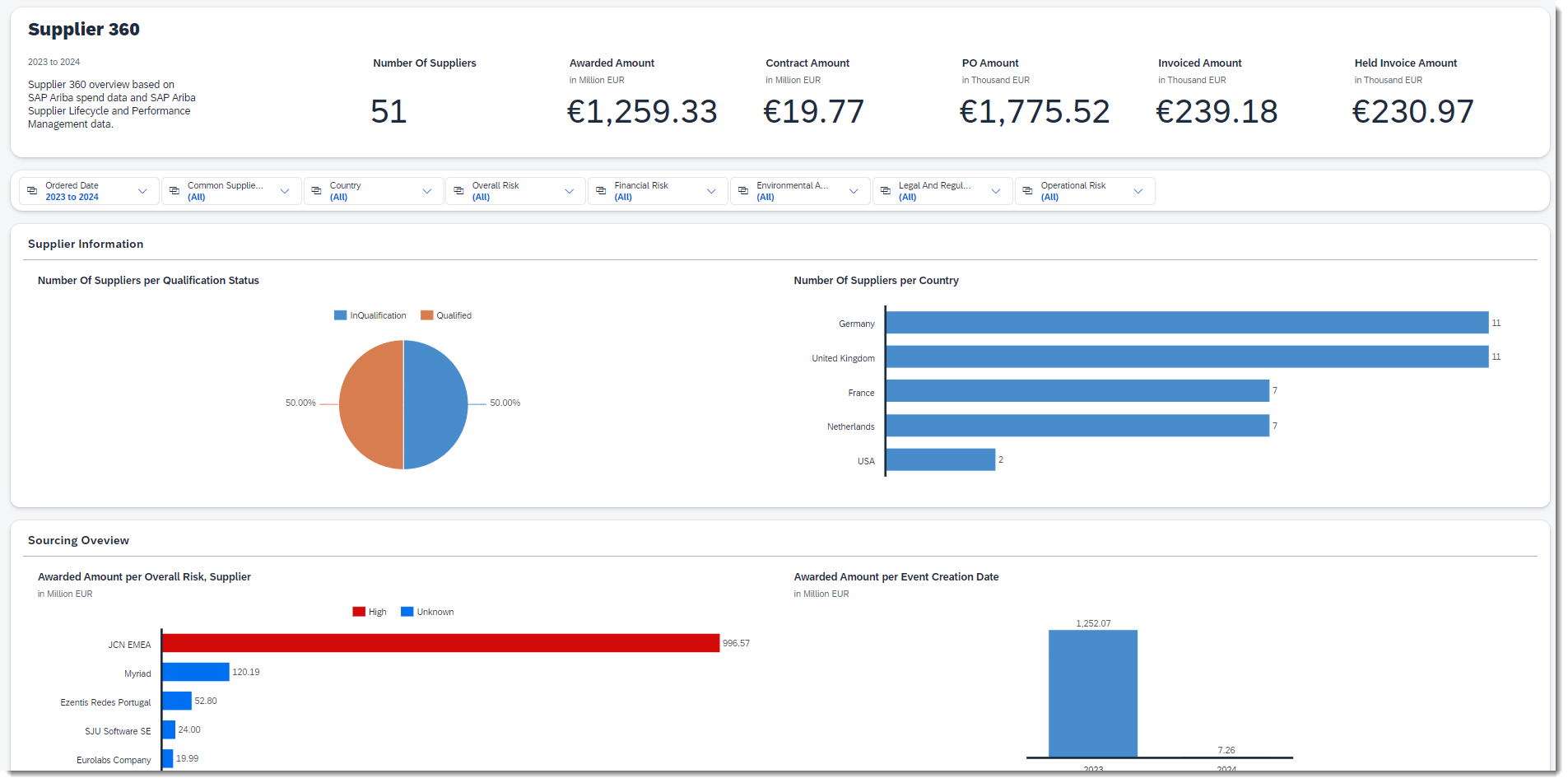
Task: Click the Ordered Date filter icon
Action: pos(32,191)
